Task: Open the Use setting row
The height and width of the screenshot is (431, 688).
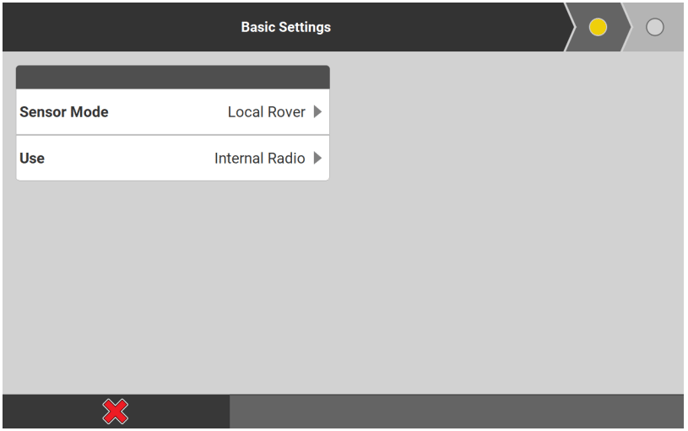Action: coord(172,158)
